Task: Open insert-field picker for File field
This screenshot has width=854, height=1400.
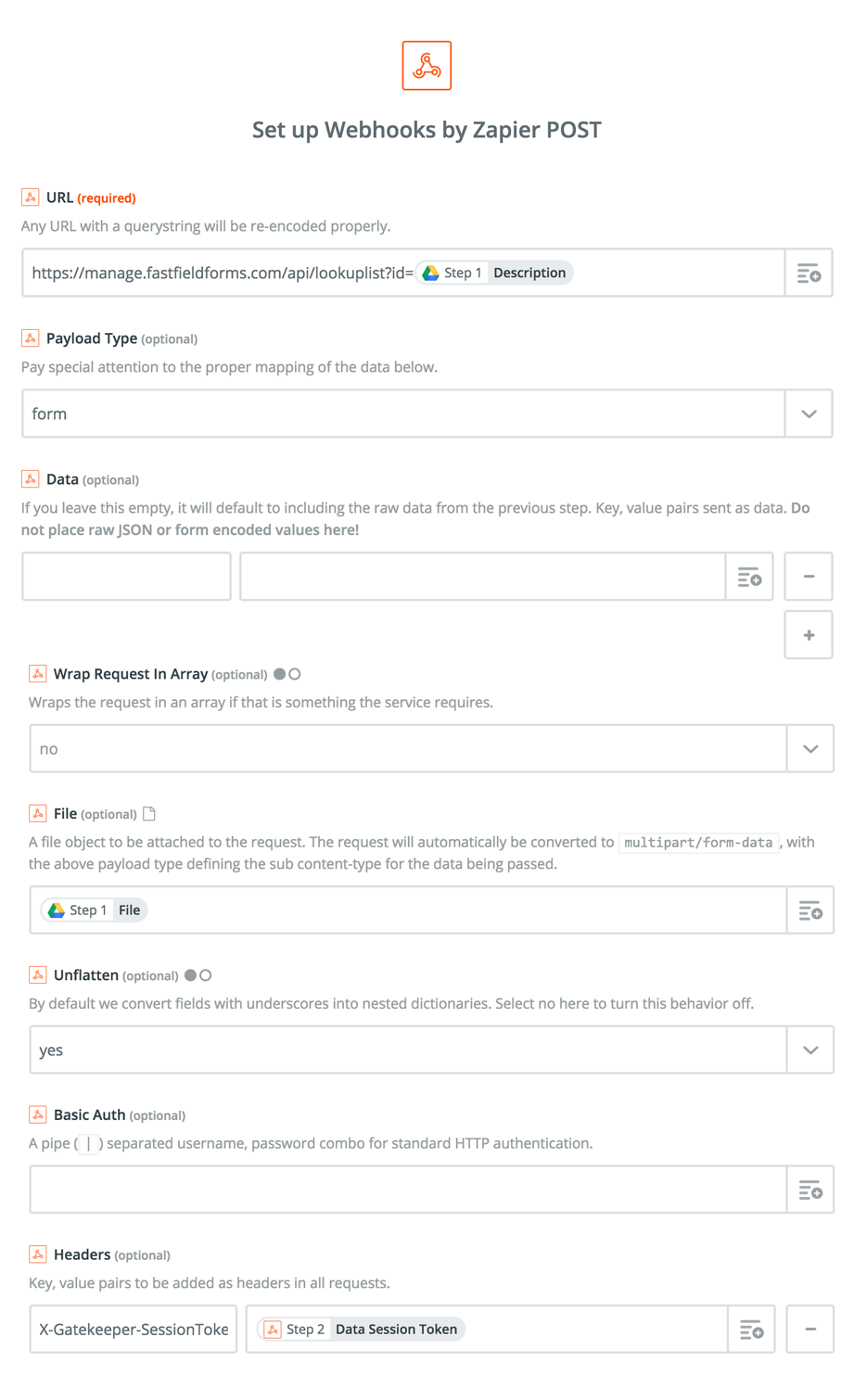Action: pos(810,910)
